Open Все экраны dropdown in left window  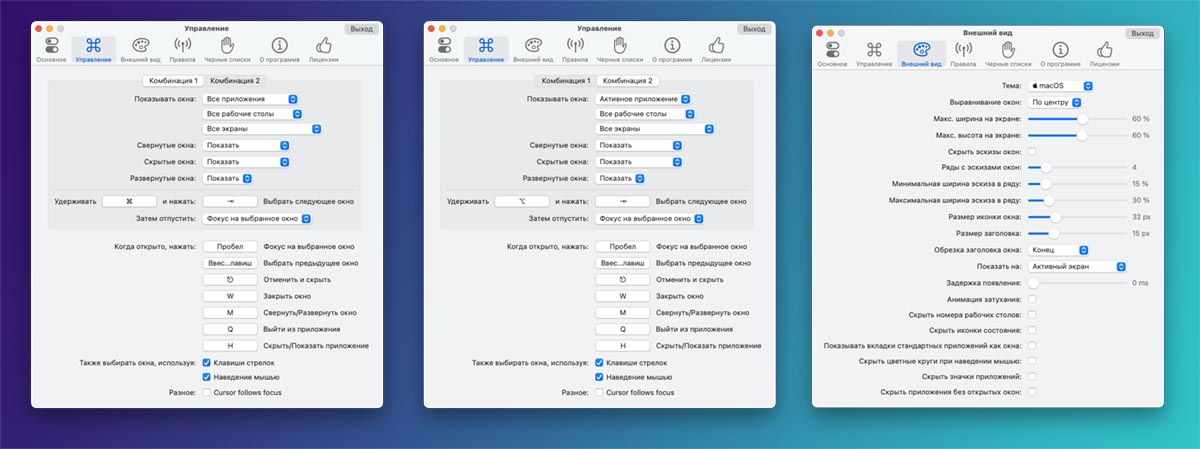click(261, 129)
